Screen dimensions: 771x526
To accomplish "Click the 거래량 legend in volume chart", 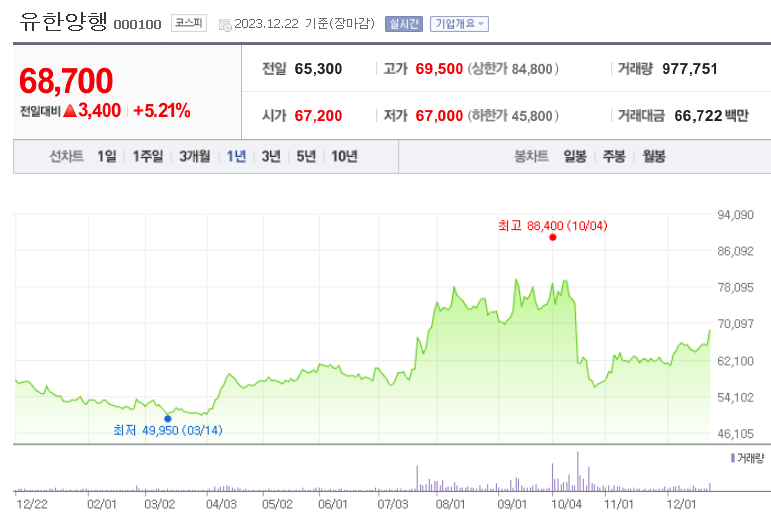I will point(747,458).
